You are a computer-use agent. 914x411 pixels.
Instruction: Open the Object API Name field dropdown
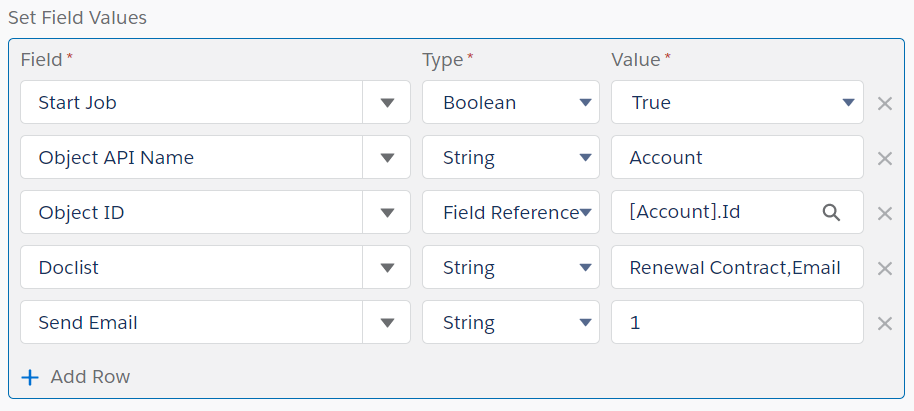tap(387, 157)
